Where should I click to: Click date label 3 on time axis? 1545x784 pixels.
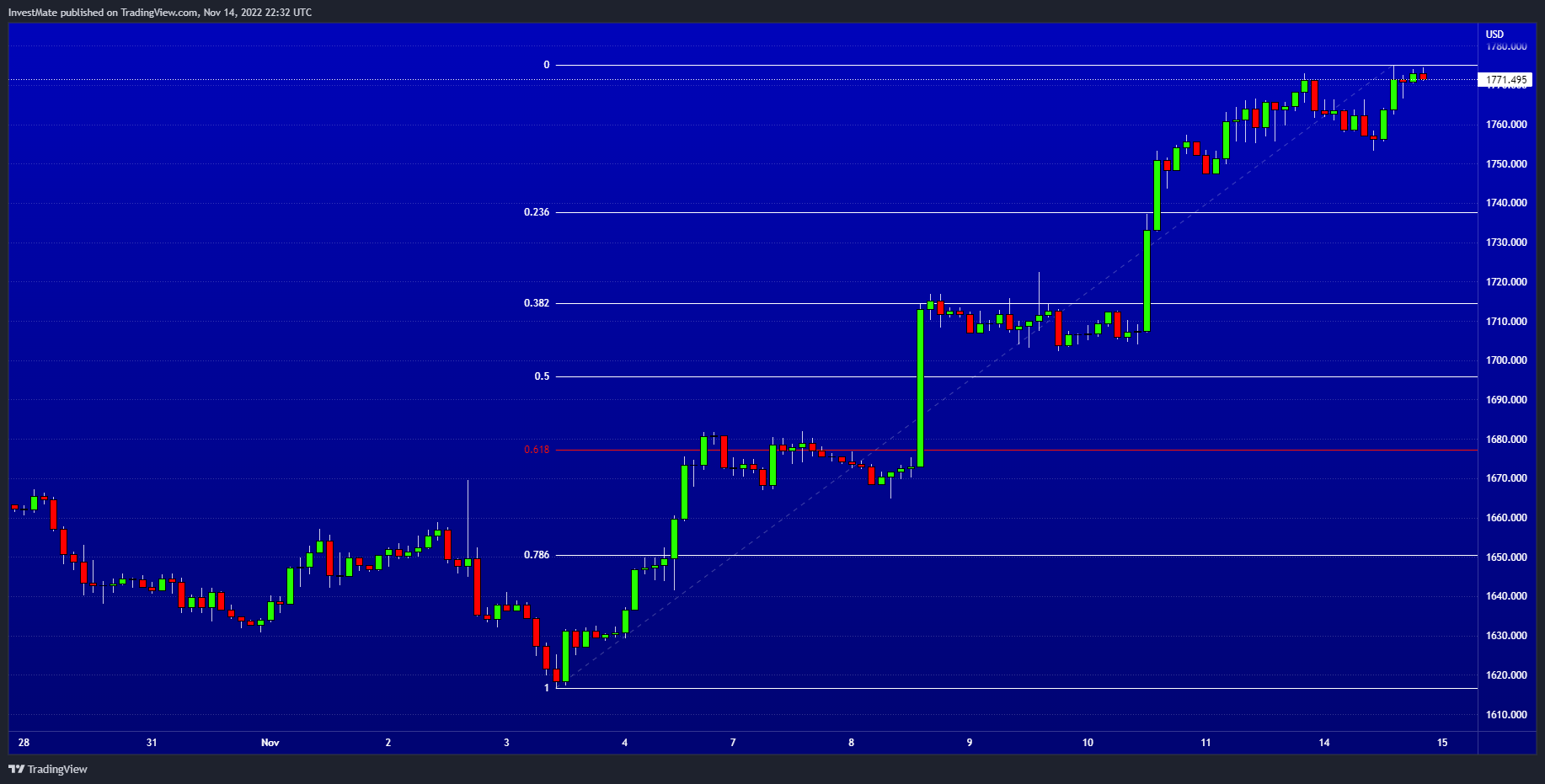pos(506,743)
